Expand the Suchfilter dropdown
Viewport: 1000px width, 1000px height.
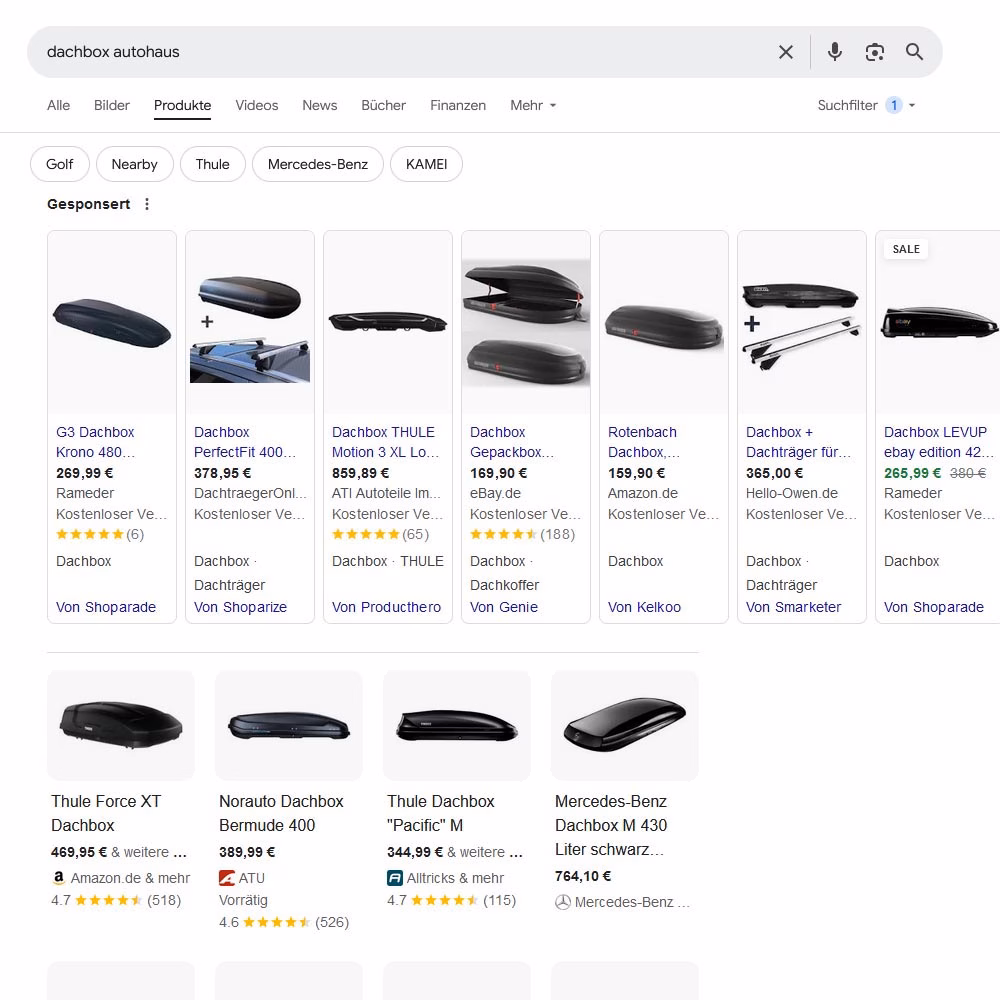866,105
